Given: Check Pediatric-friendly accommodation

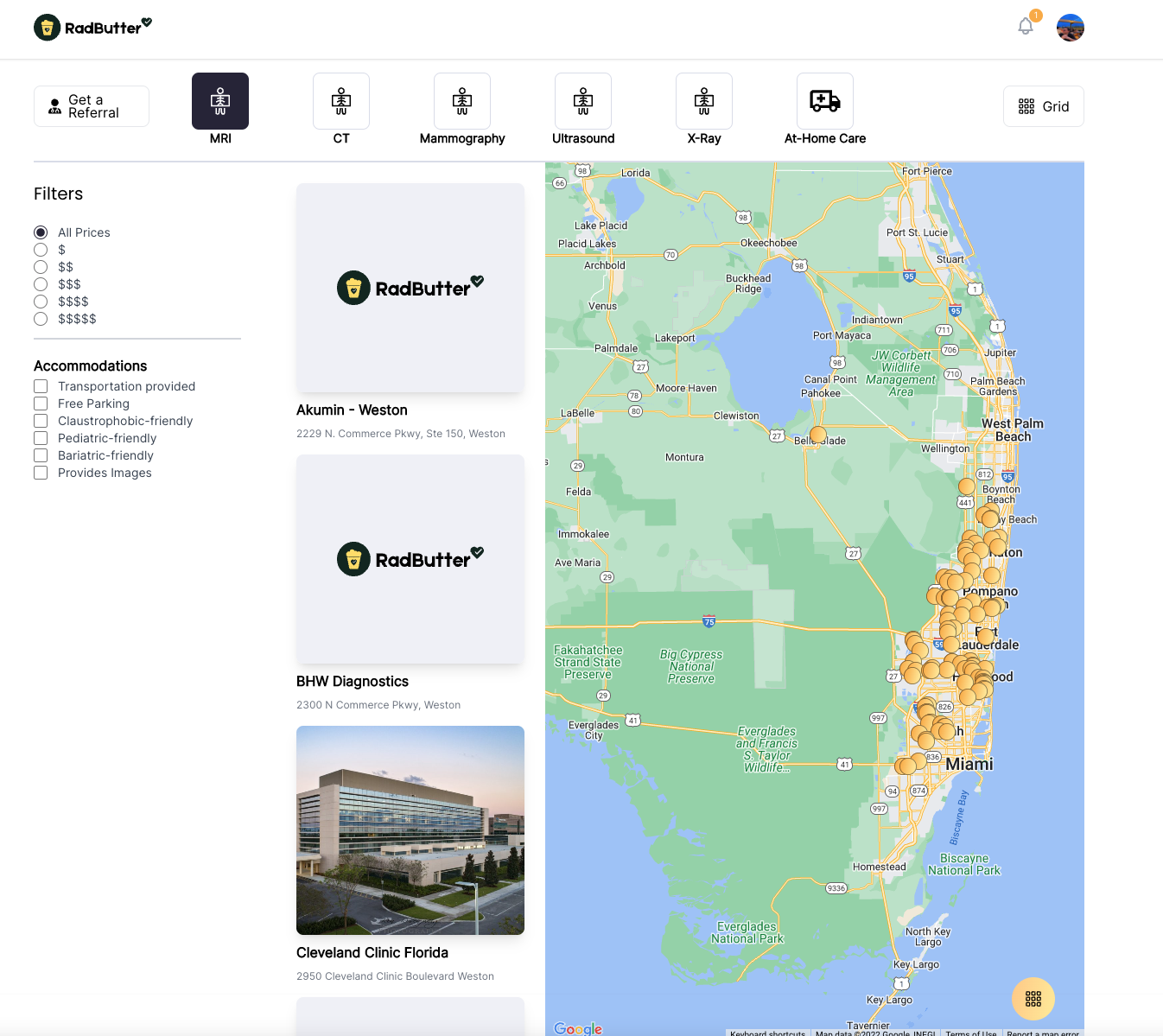Looking at the screenshot, I should pos(41,438).
